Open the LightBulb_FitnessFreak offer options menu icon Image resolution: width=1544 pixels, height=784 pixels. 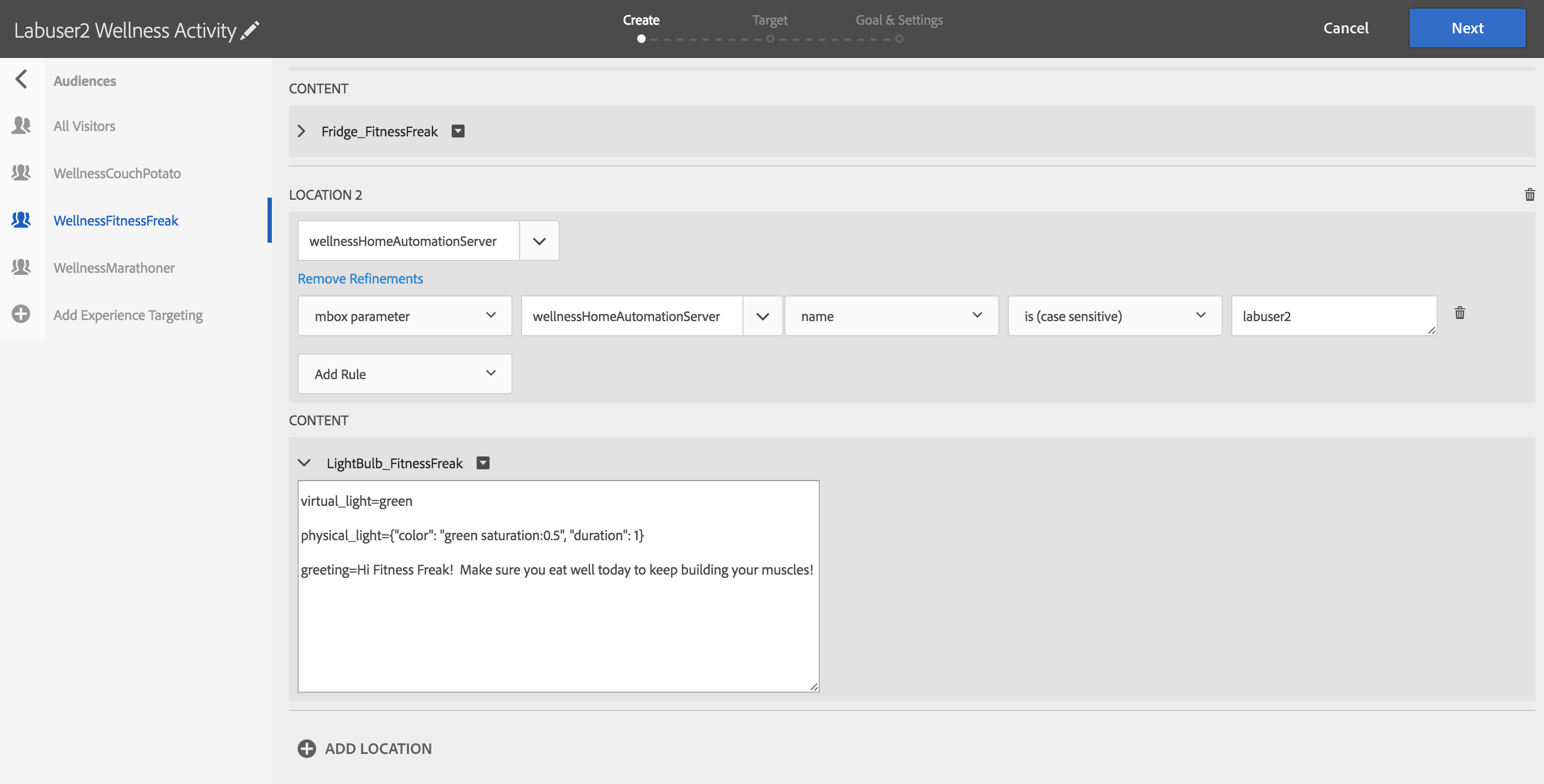pos(482,463)
